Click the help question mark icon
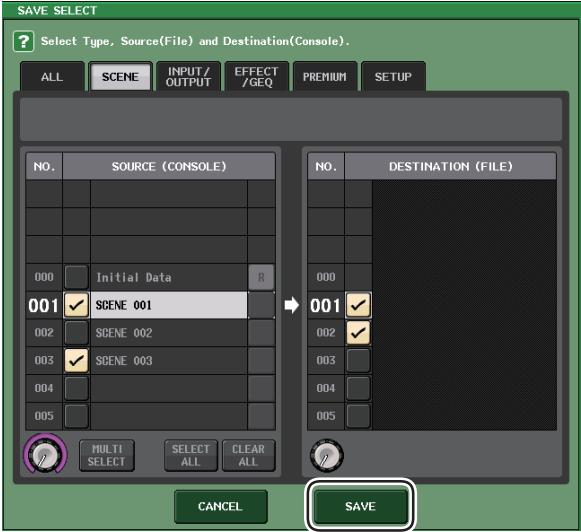Image resolution: width=581 pixels, height=532 pixels. pyautogui.click(x=23, y=41)
